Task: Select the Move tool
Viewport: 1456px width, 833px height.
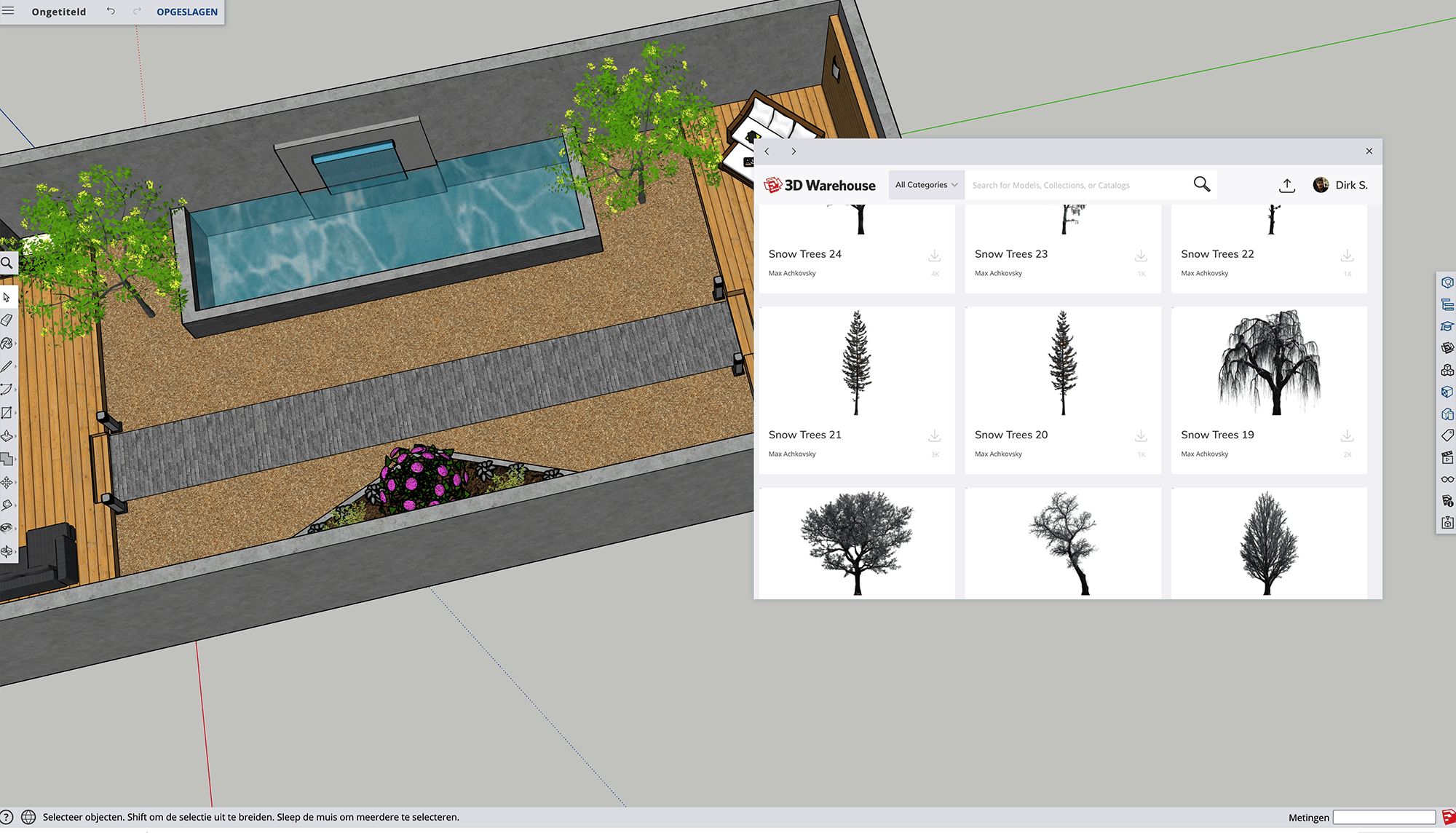Action: point(9,483)
